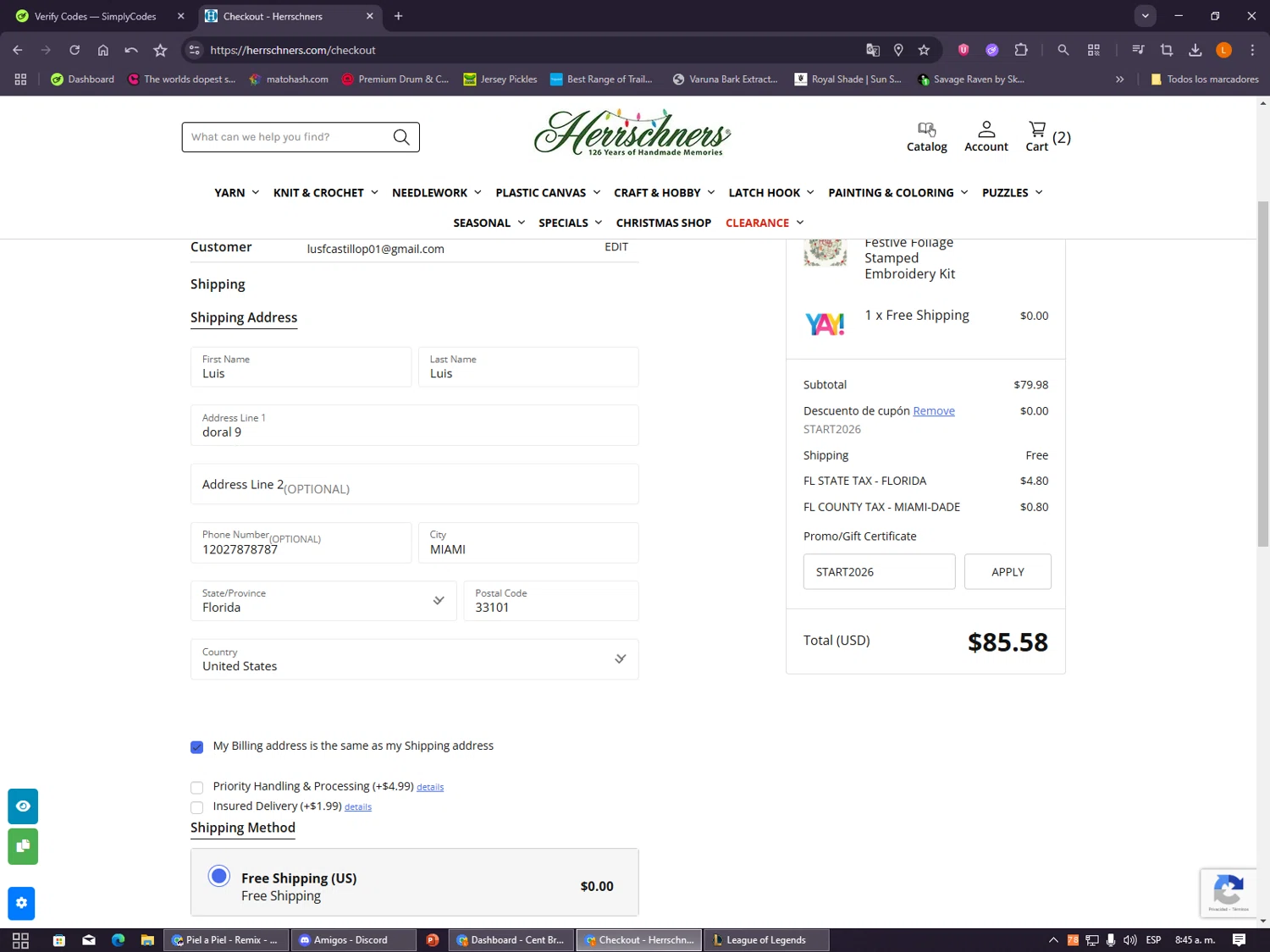Remove the START2026 coupon
Viewport: 1270px width, 952px height.
tap(934, 410)
